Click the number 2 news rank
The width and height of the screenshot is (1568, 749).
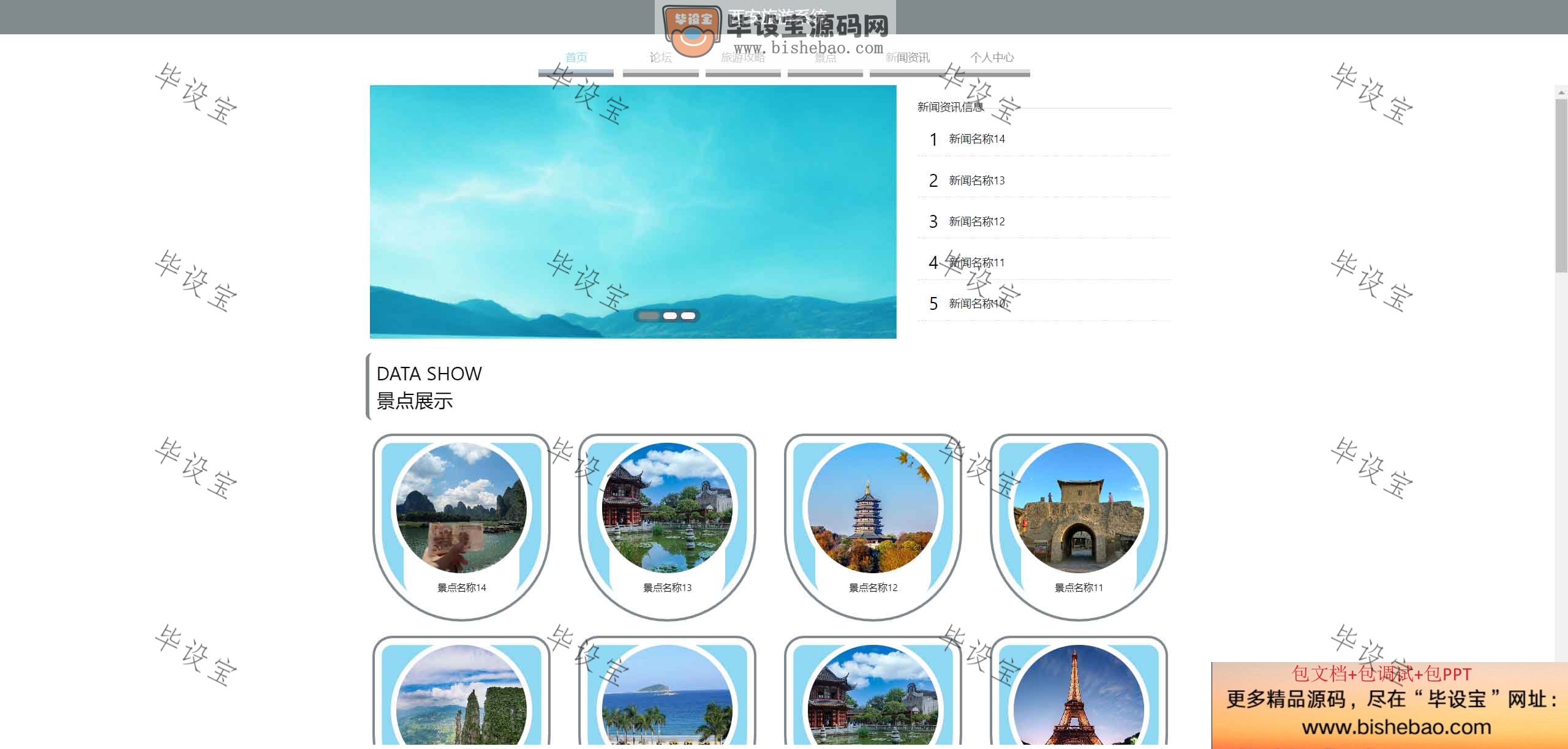[933, 181]
